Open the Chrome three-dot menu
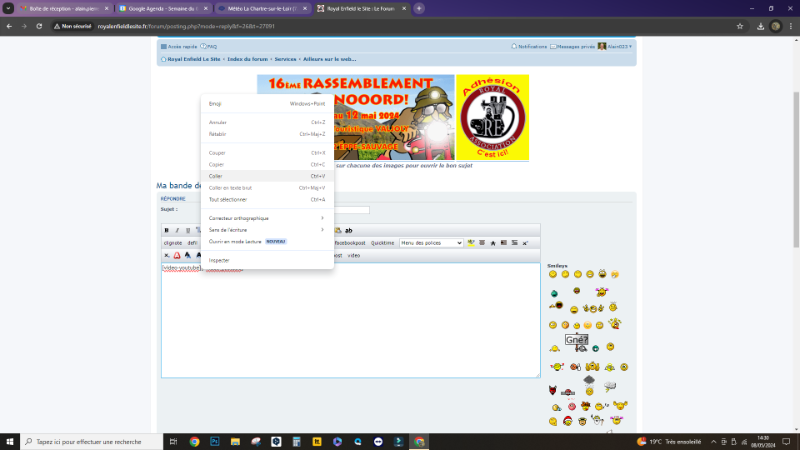 coord(790,26)
